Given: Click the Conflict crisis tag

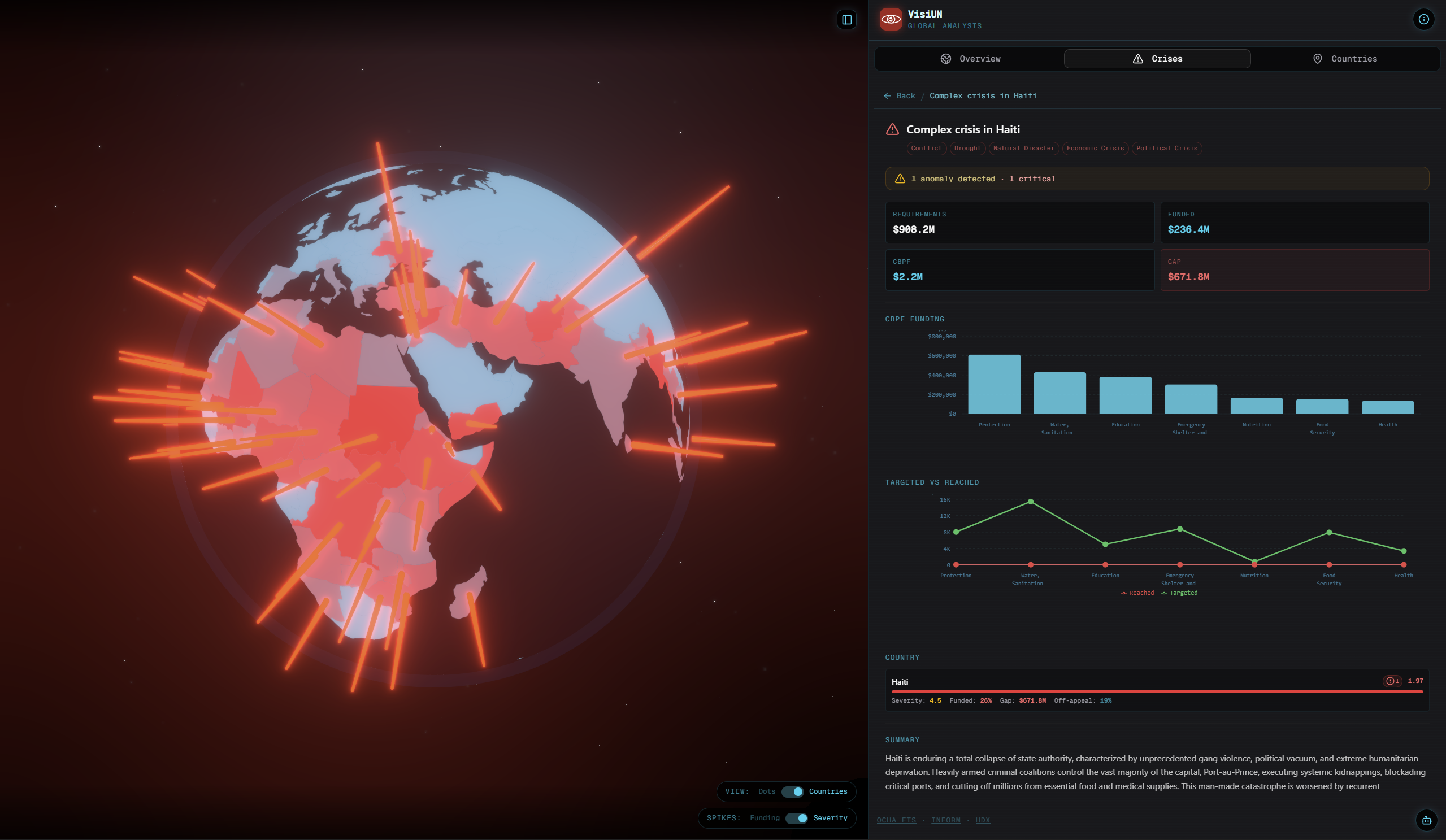Looking at the screenshot, I should pos(926,149).
